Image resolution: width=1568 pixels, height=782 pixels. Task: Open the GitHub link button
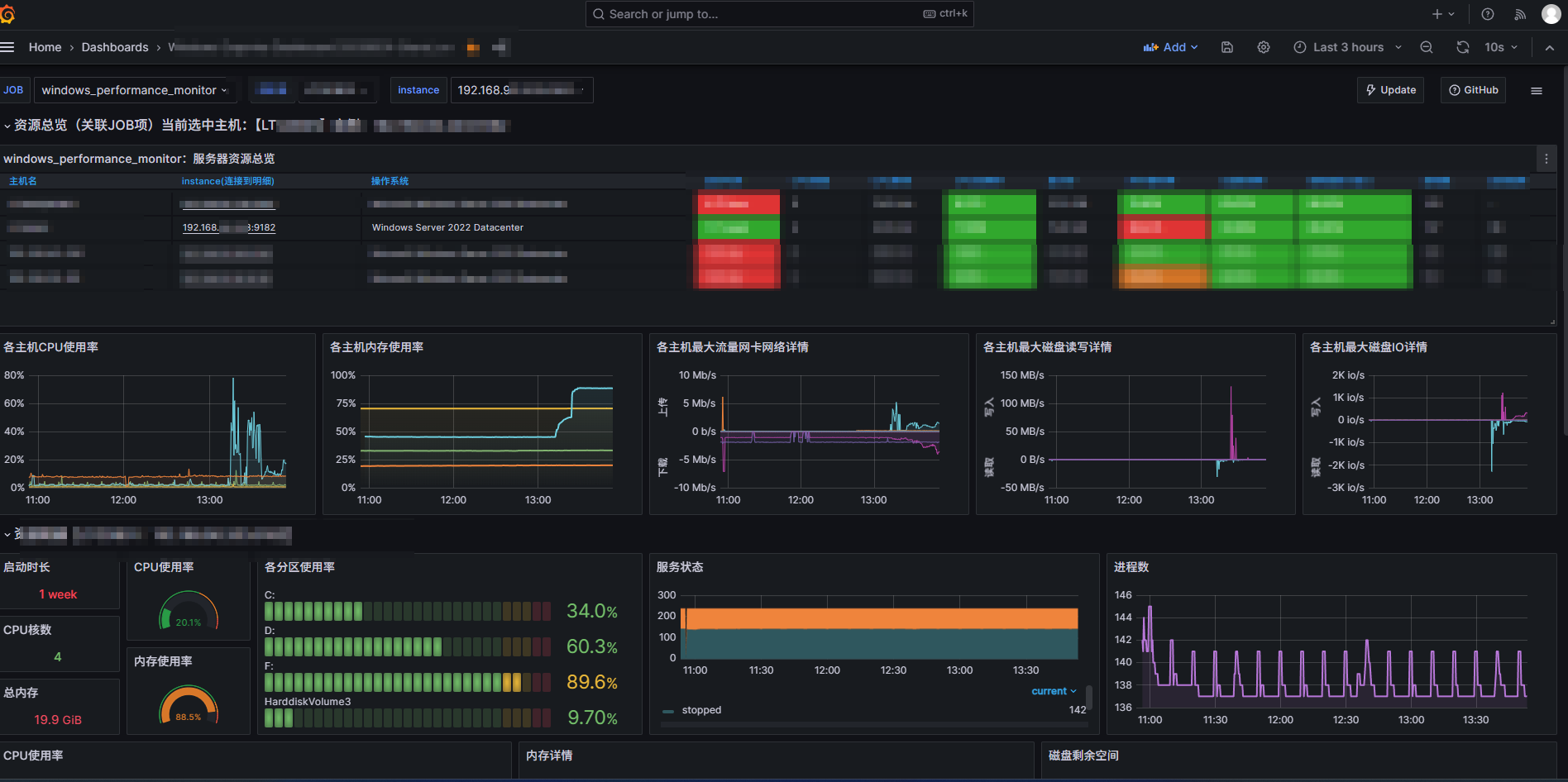(1473, 90)
